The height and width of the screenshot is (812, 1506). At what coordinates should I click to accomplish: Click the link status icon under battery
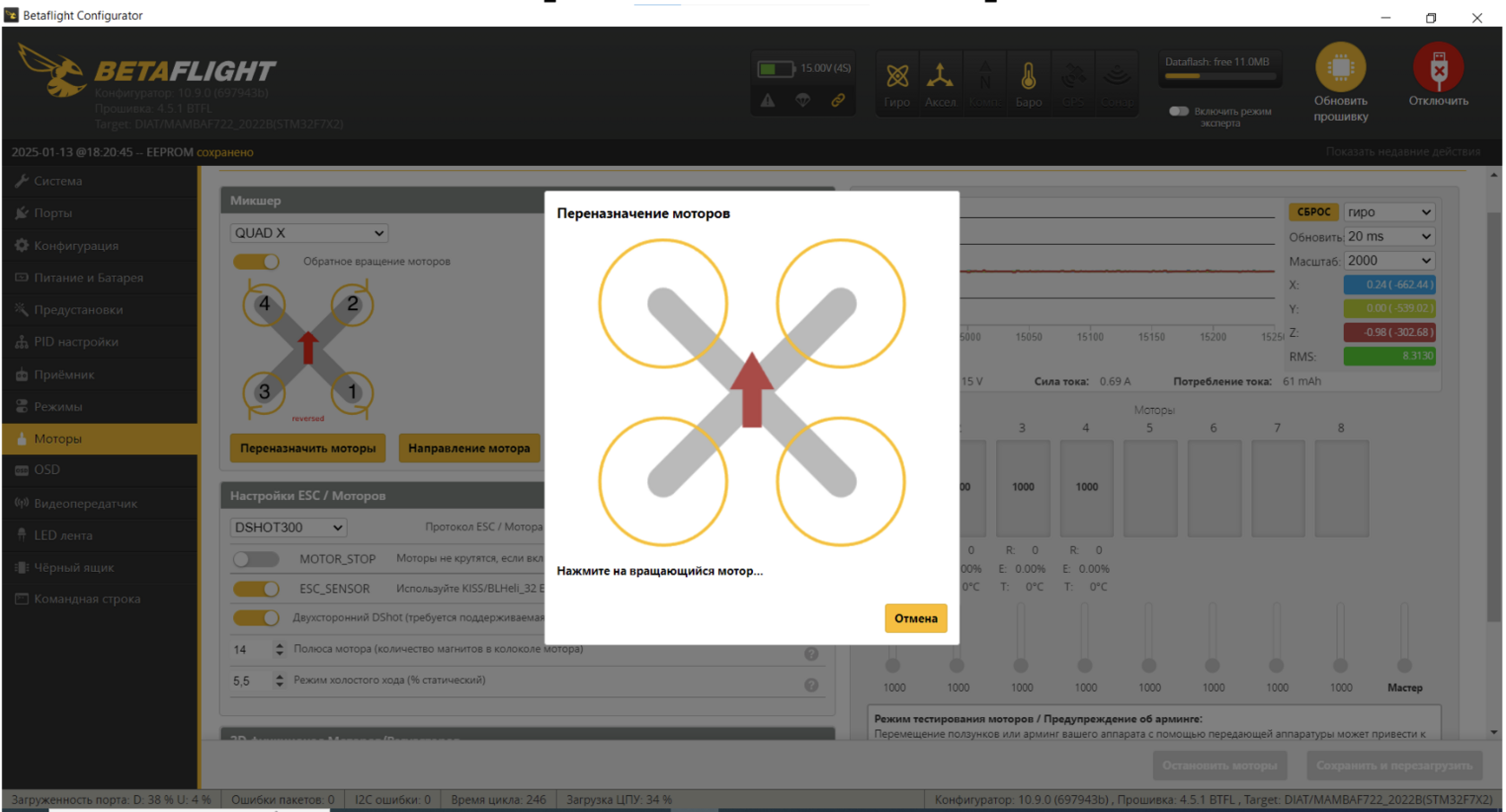(837, 100)
